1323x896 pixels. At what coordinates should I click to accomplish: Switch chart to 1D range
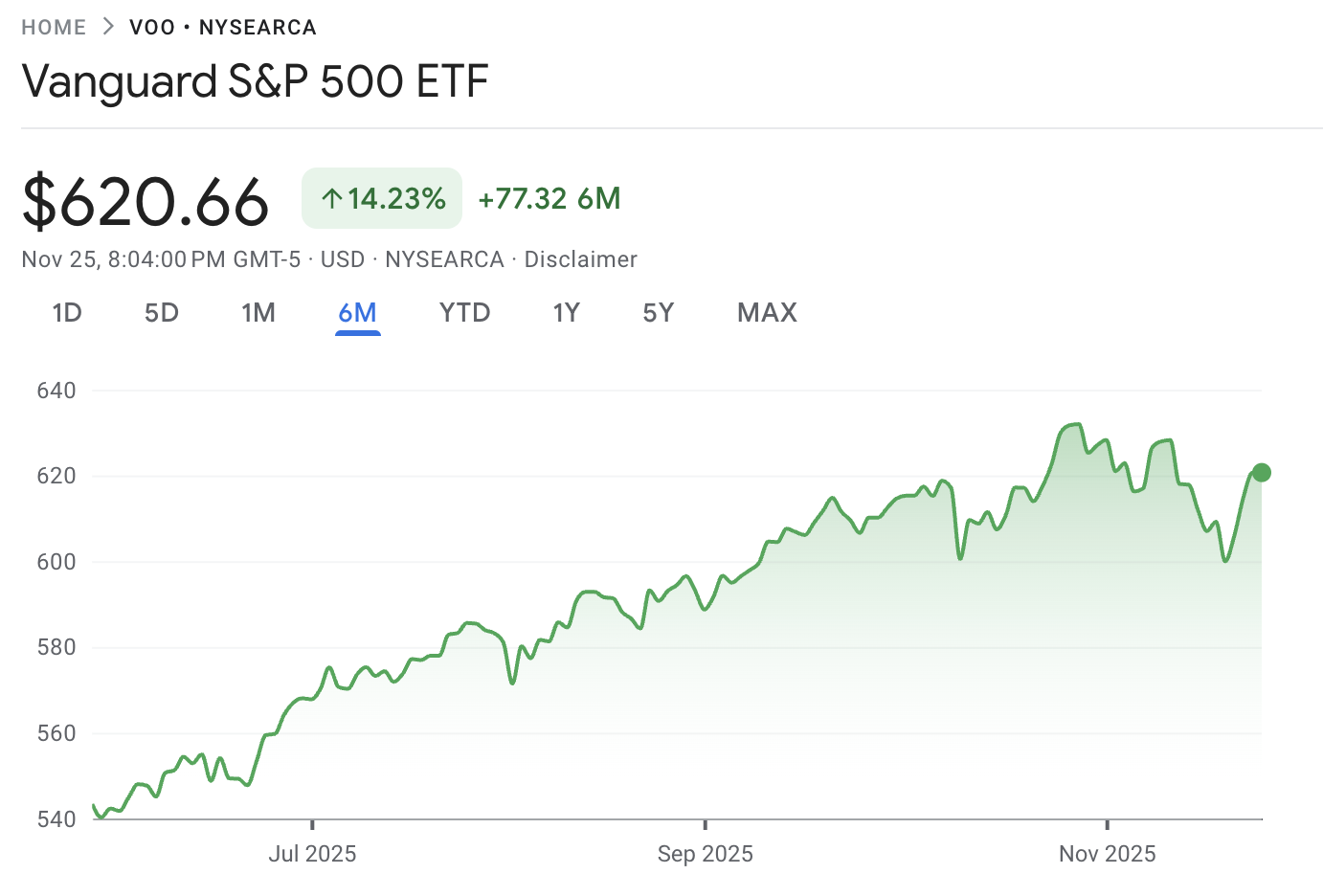click(67, 313)
